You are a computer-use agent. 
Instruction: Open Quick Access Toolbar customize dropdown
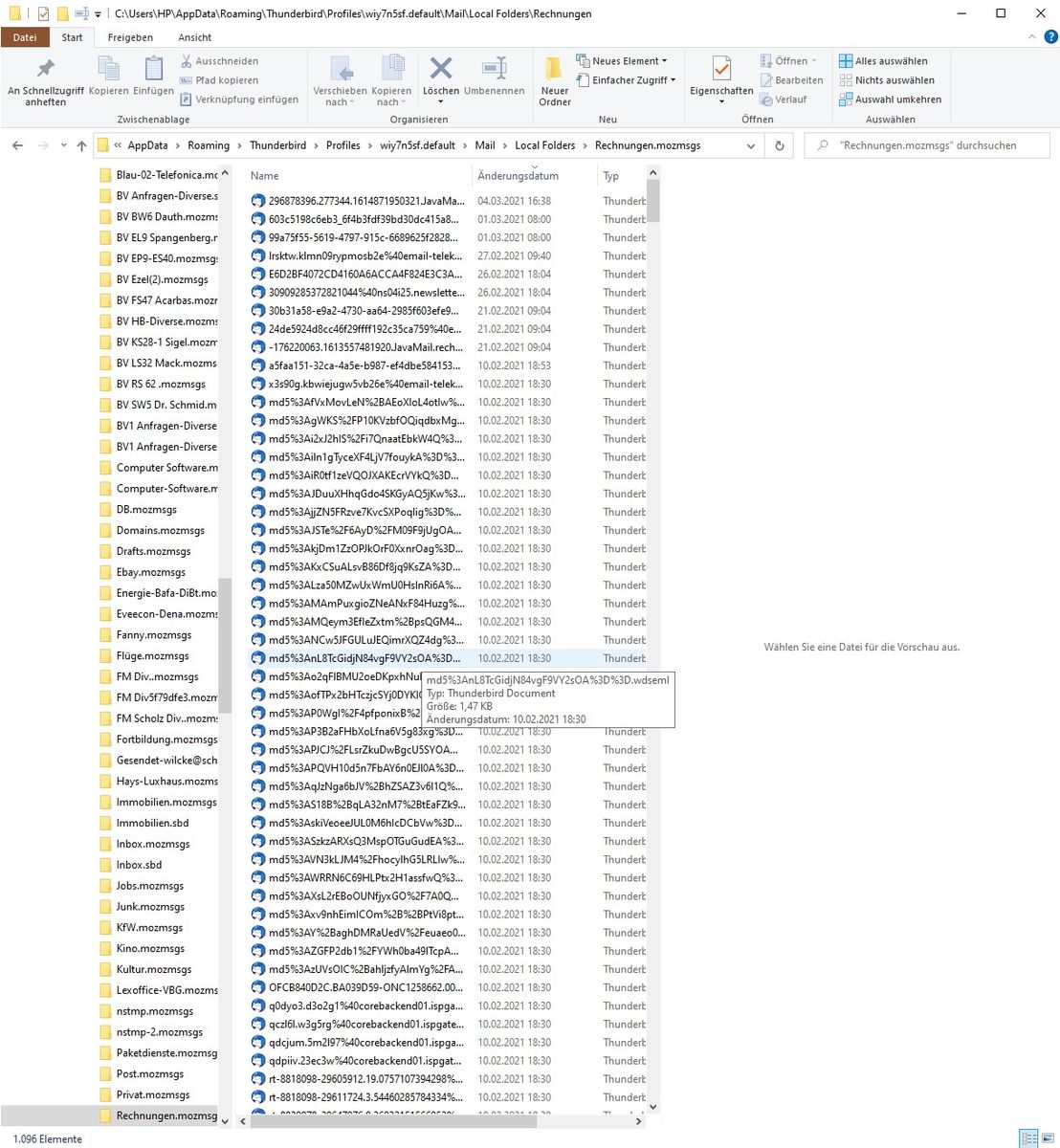(x=99, y=14)
